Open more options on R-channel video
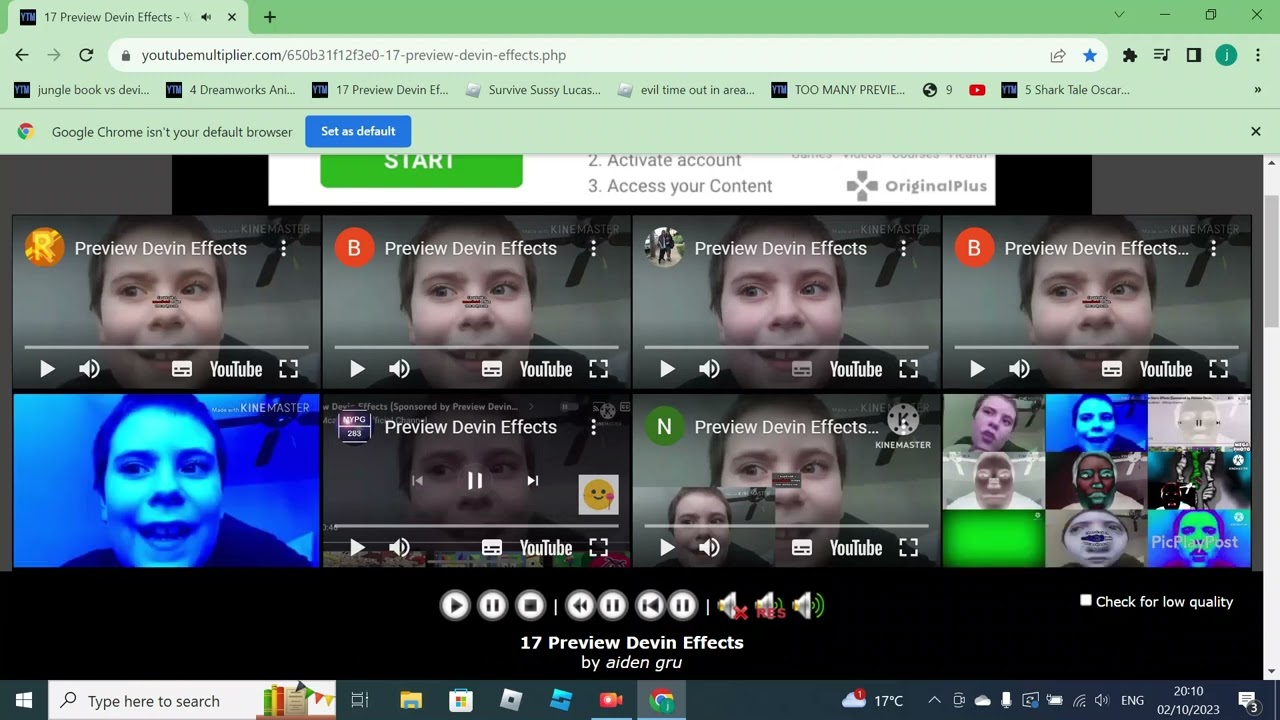 click(283, 248)
